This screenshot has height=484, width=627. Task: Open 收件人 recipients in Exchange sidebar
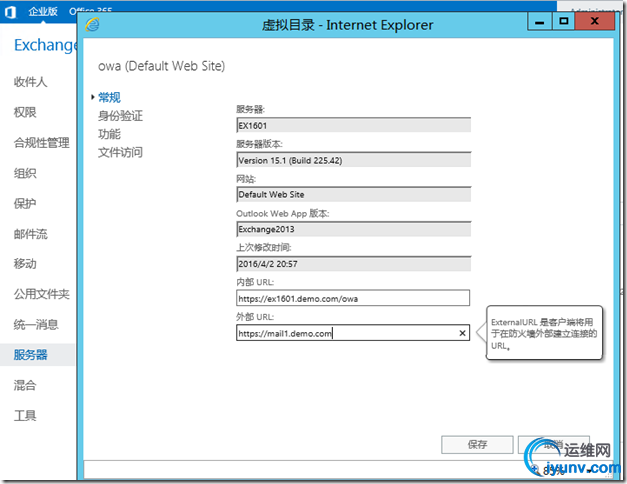(x=30, y=82)
